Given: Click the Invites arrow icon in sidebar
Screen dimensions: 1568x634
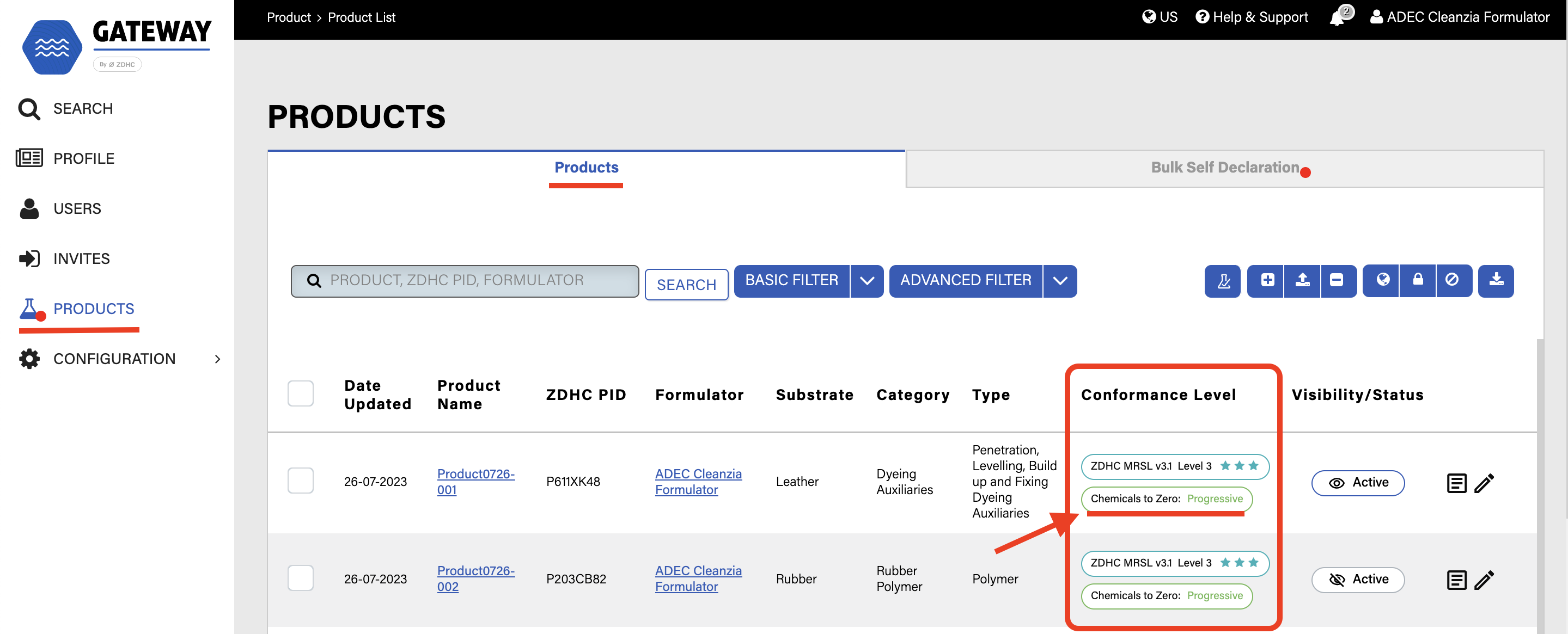Looking at the screenshot, I should point(29,258).
